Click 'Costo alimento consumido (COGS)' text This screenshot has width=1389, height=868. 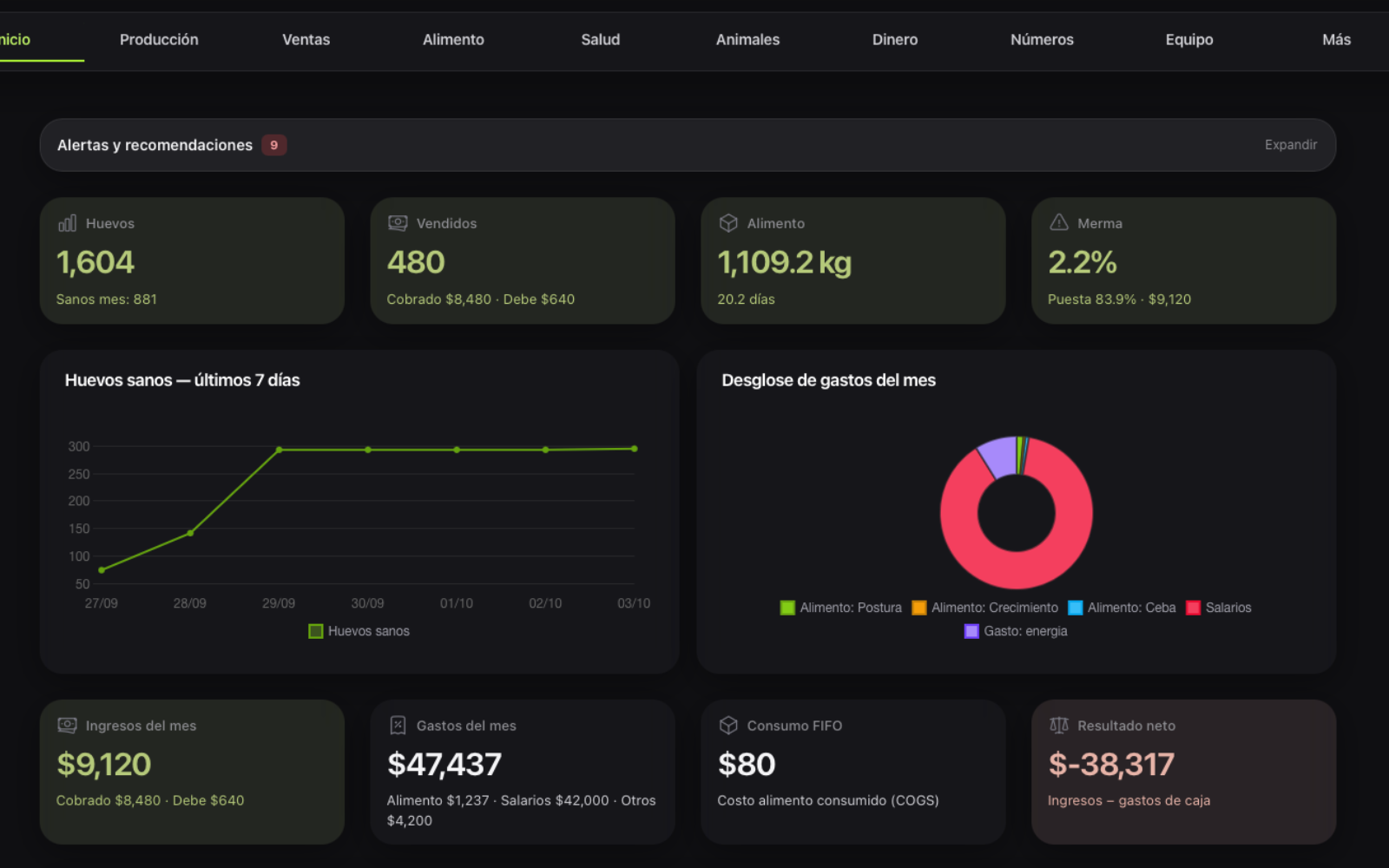828,800
